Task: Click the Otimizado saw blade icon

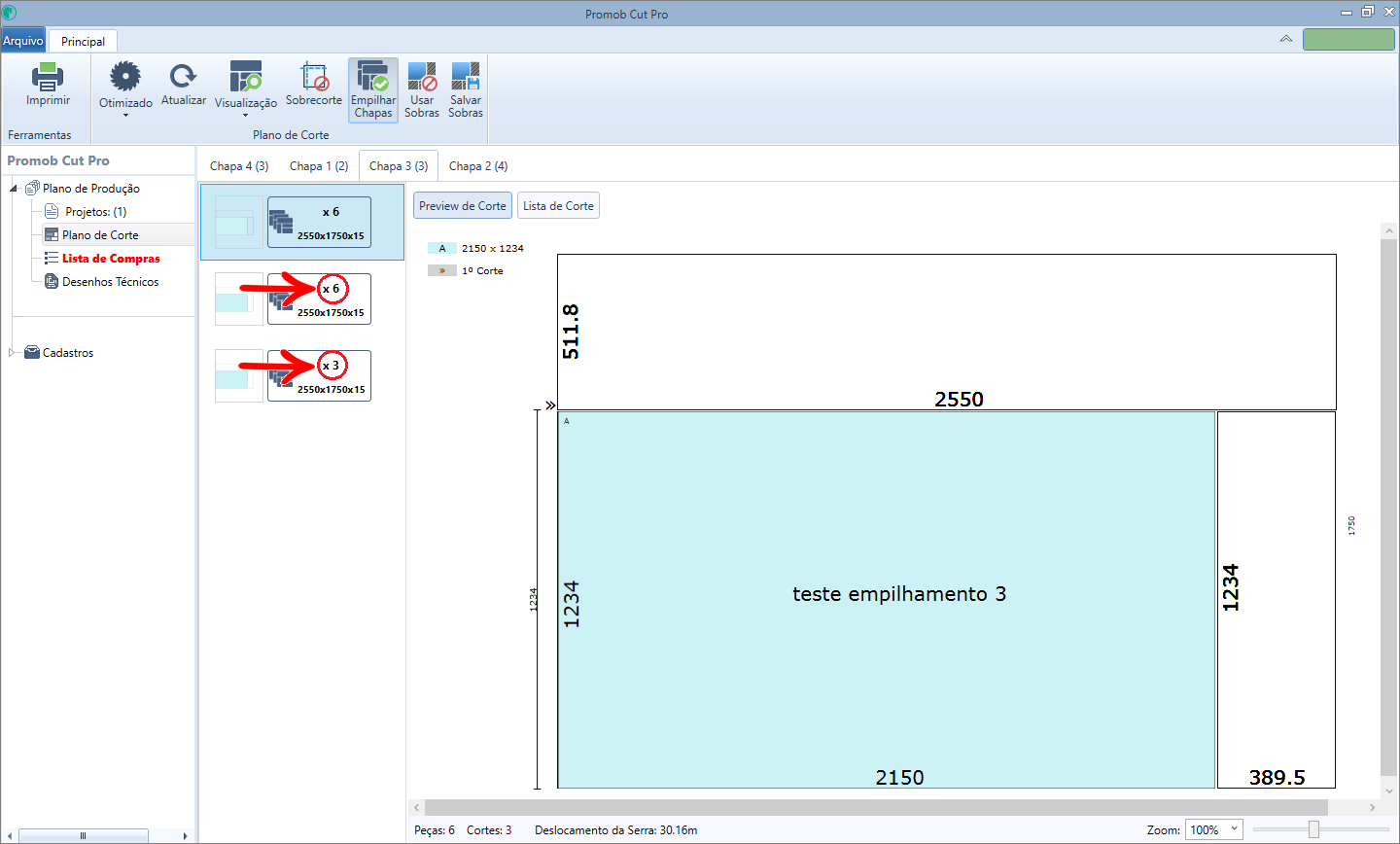Action: 125,77
